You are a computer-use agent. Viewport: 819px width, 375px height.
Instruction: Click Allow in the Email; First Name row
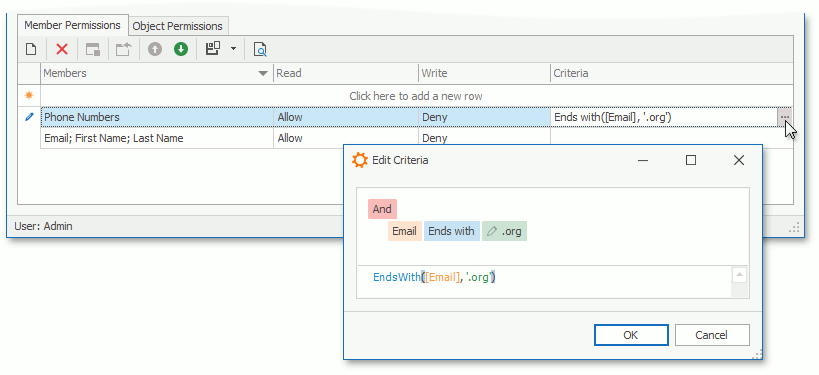tap(346, 138)
